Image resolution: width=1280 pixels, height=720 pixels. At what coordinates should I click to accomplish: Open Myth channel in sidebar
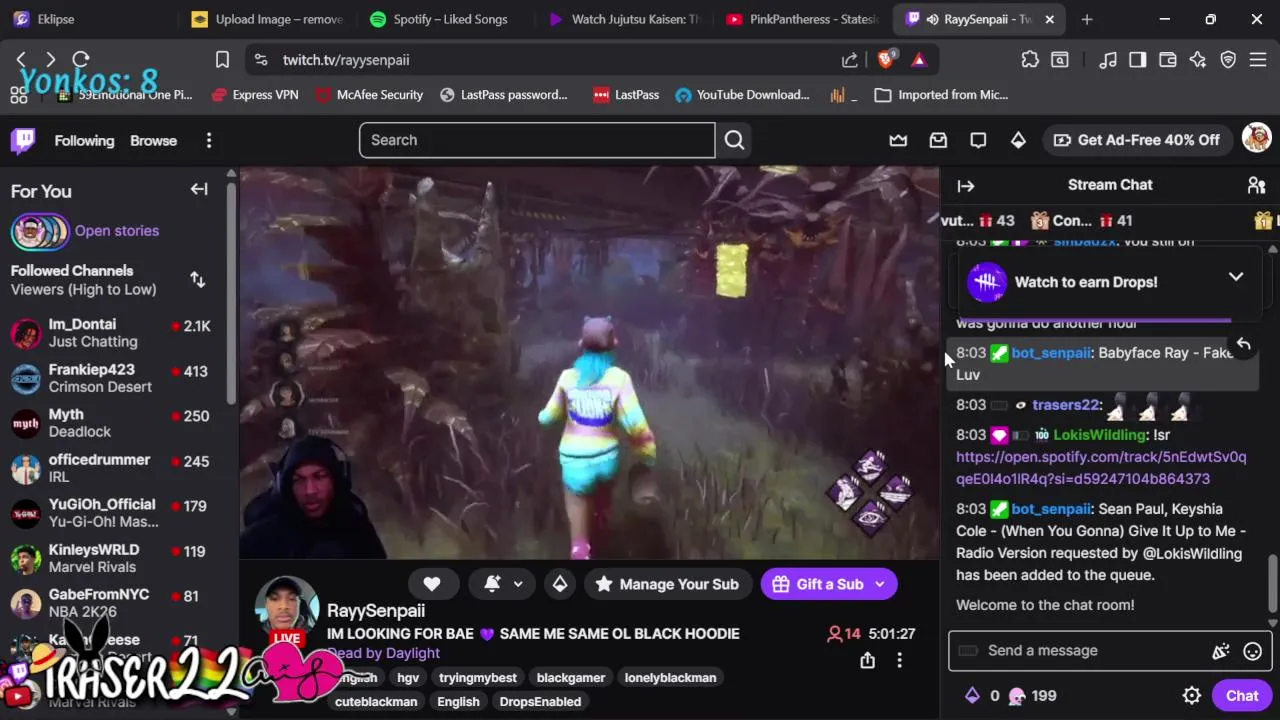point(119,423)
